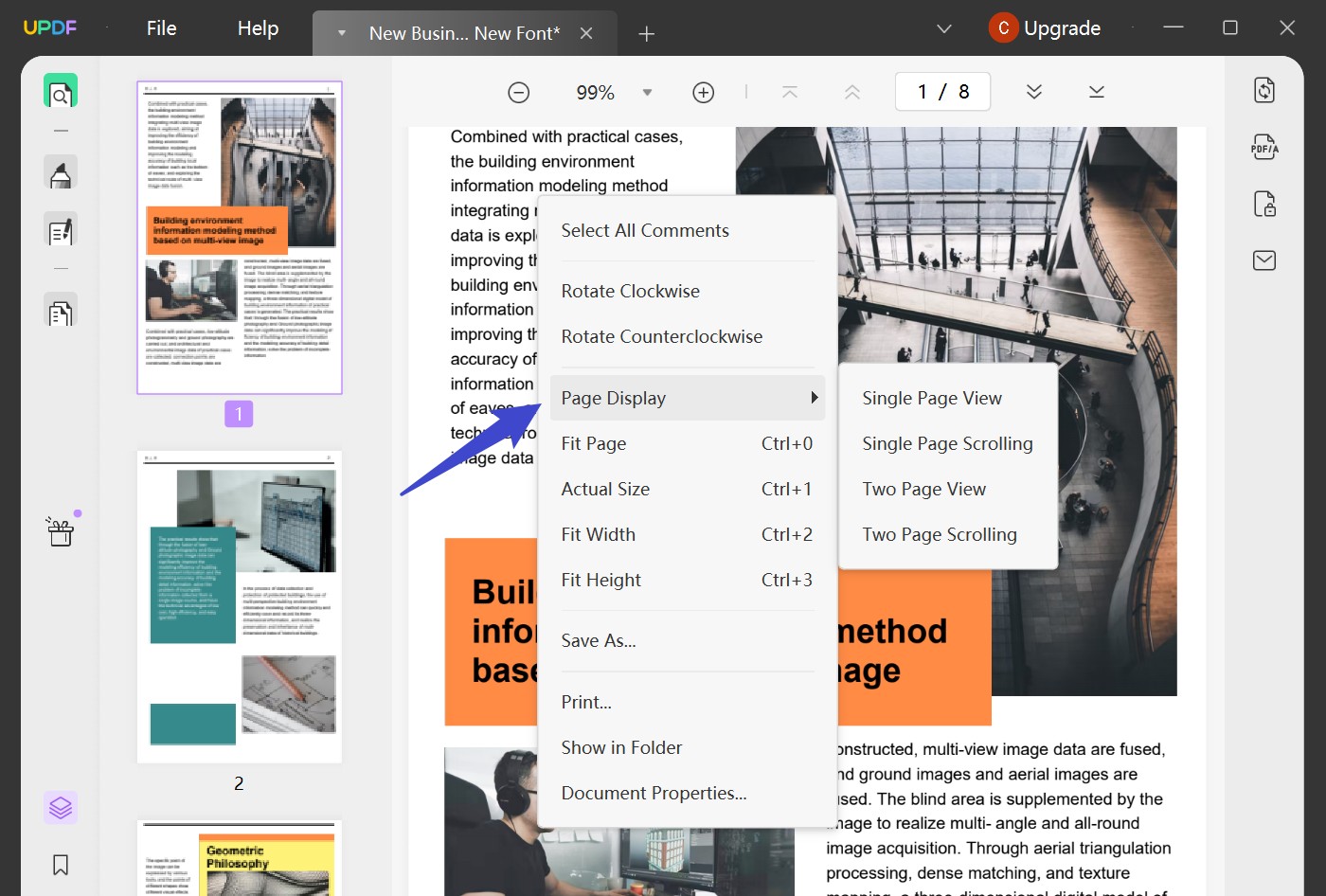The image size is (1326, 896).
Task: Open the File menu
Action: tap(162, 28)
